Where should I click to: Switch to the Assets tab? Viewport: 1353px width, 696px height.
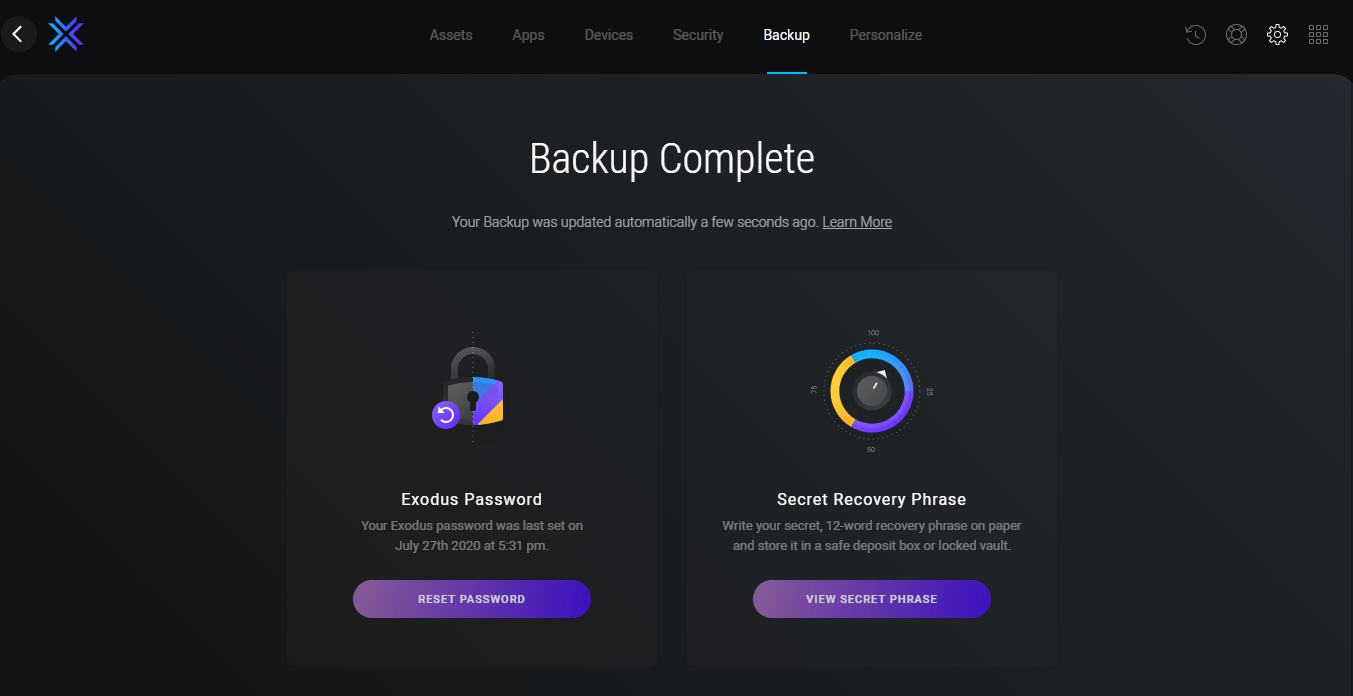click(x=451, y=35)
